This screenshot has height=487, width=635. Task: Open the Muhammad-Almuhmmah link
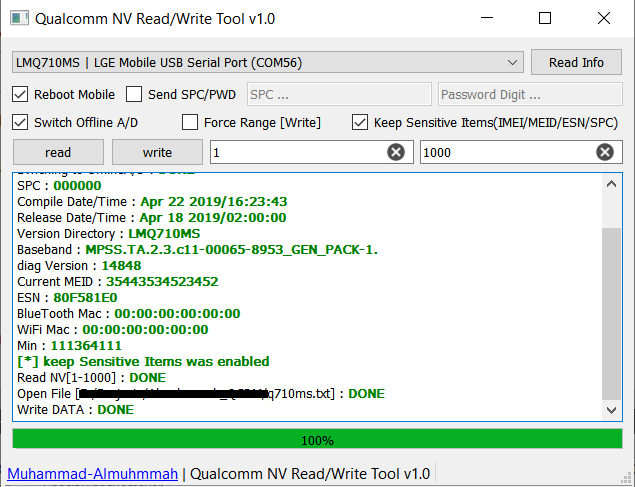(92, 474)
